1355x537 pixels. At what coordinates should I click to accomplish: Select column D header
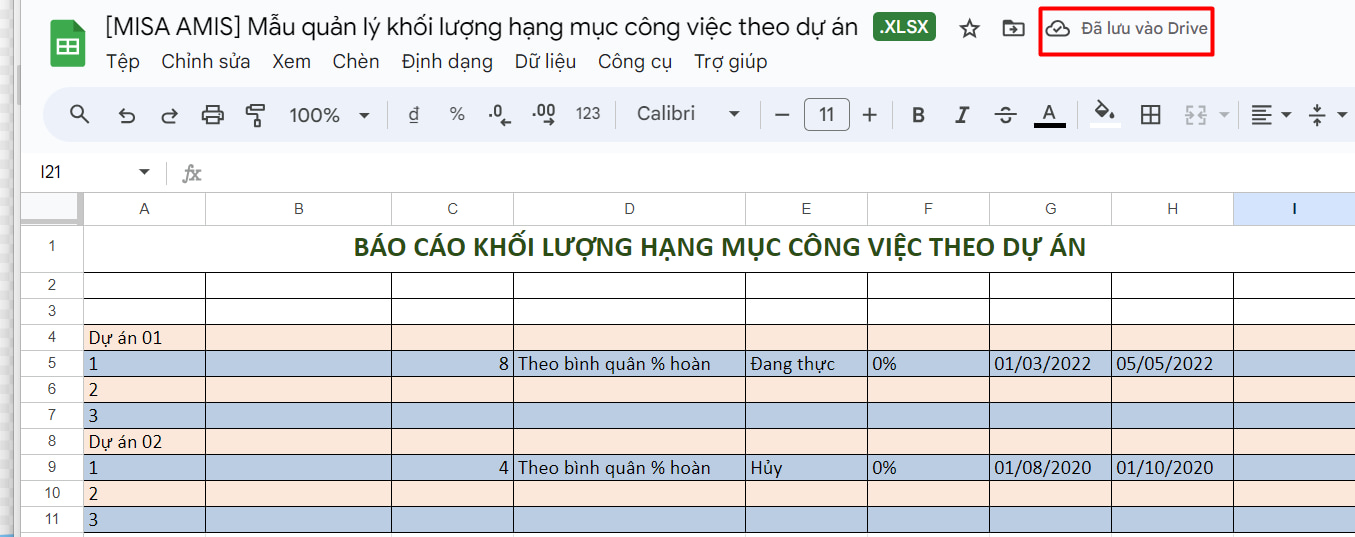tap(629, 209)
